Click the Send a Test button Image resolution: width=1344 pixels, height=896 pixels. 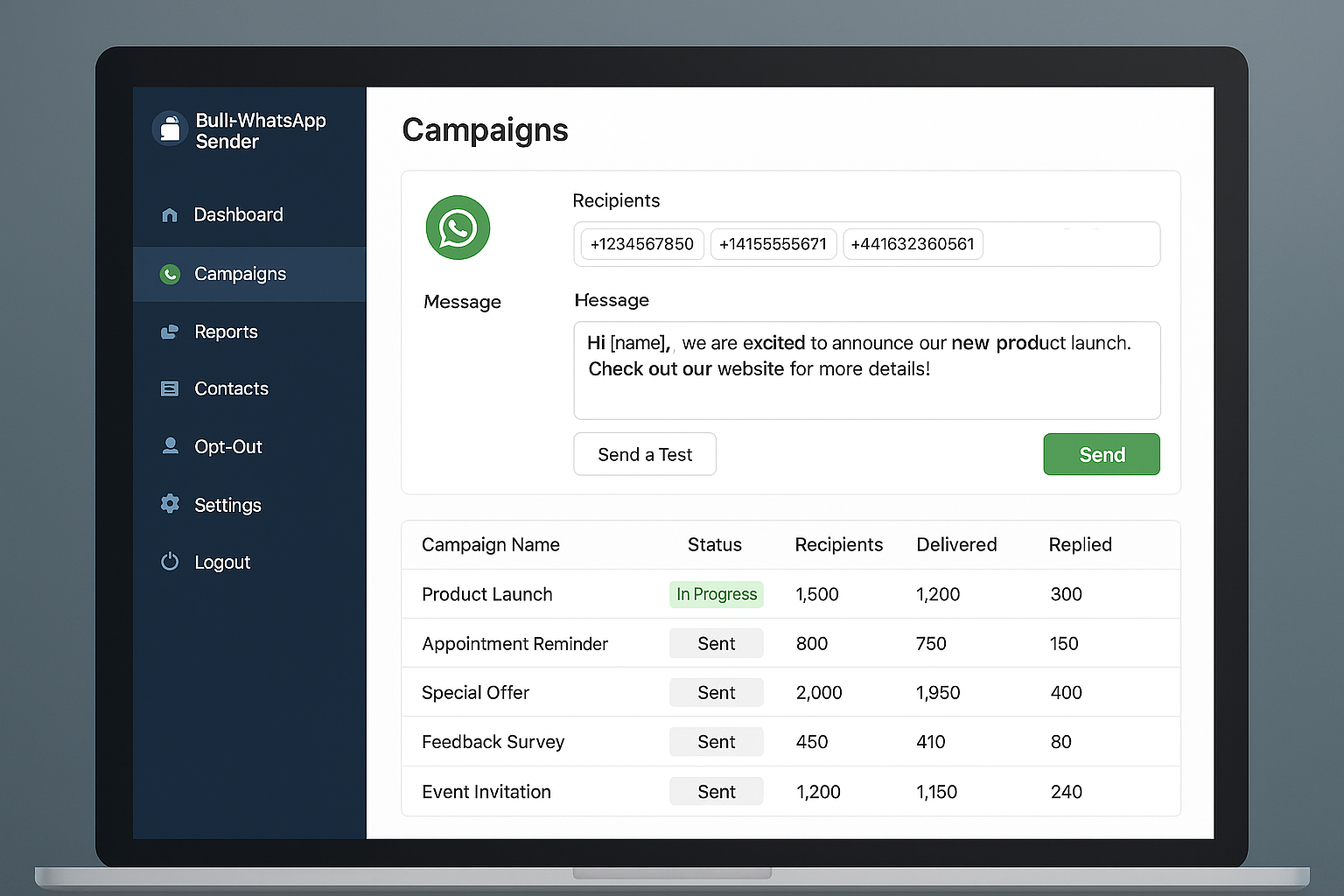(645, 454)
